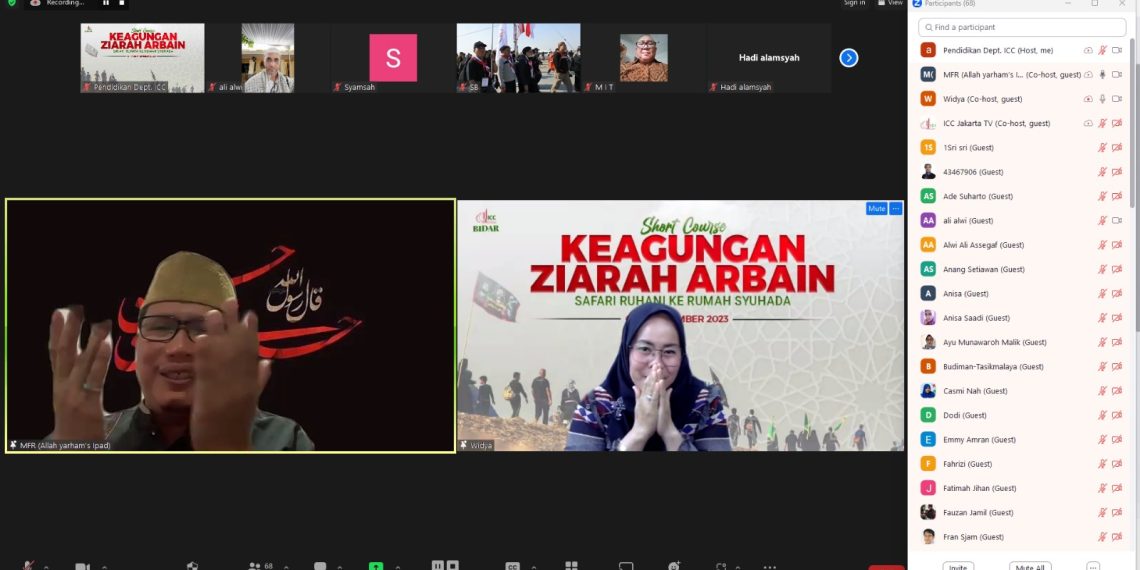The image size is (1140, 570).
Task: Open participants panel more options button
Action: click(x=1093, y=567)
